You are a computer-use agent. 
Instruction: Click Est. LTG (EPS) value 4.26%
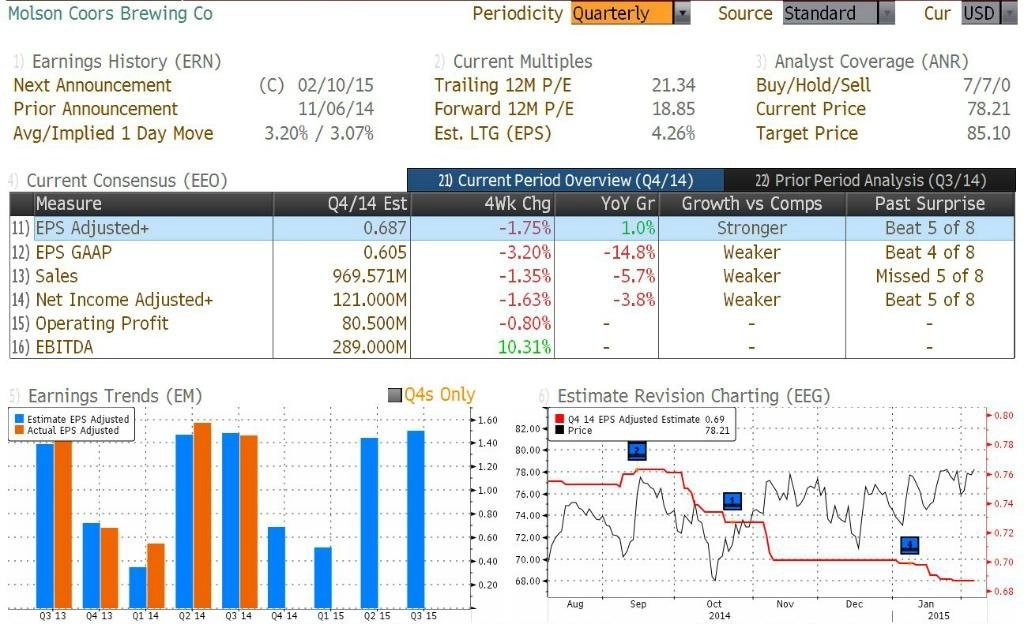click(x=673, y=133)
